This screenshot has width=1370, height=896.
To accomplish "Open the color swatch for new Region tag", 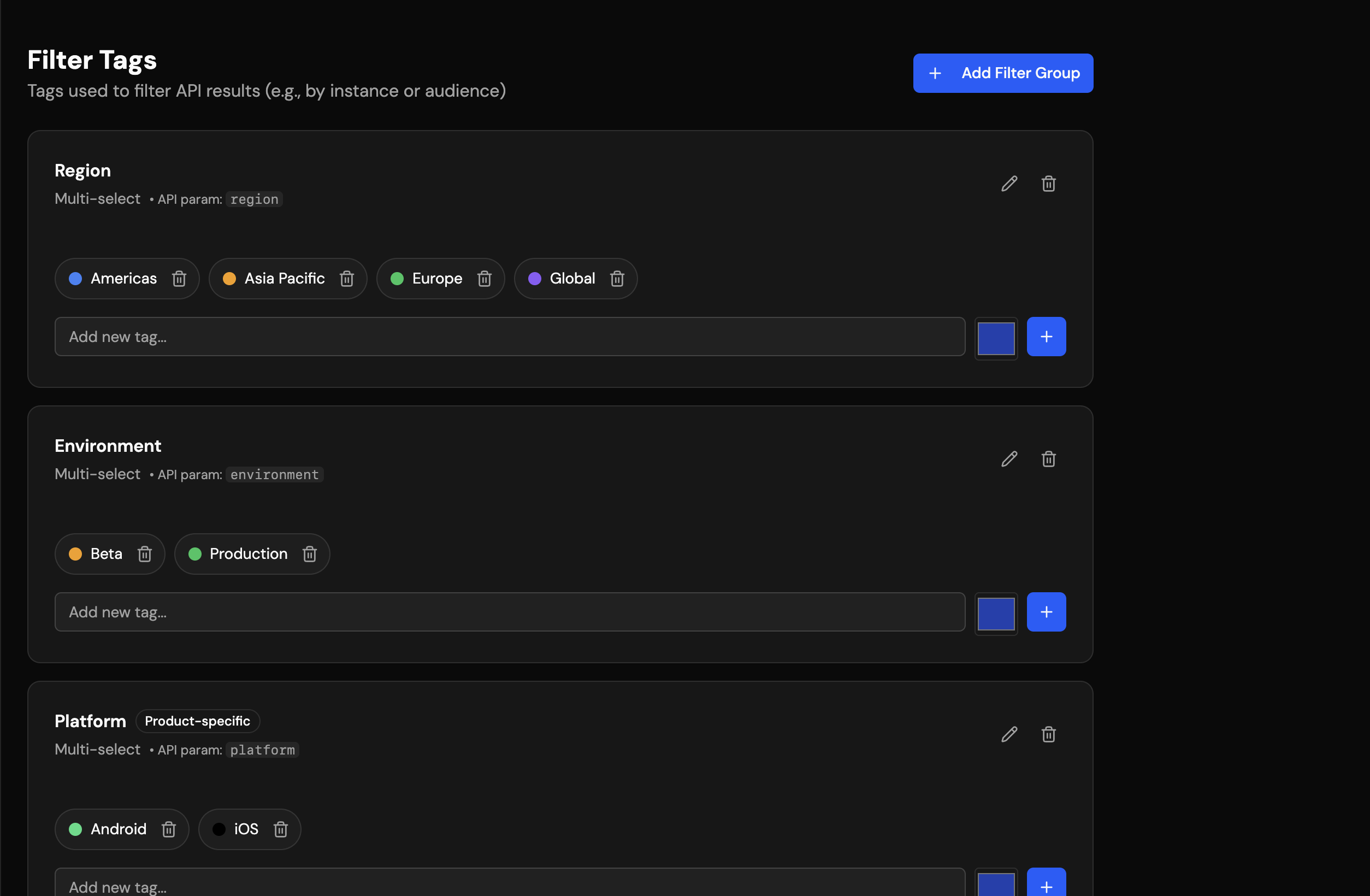I will 996,338.
